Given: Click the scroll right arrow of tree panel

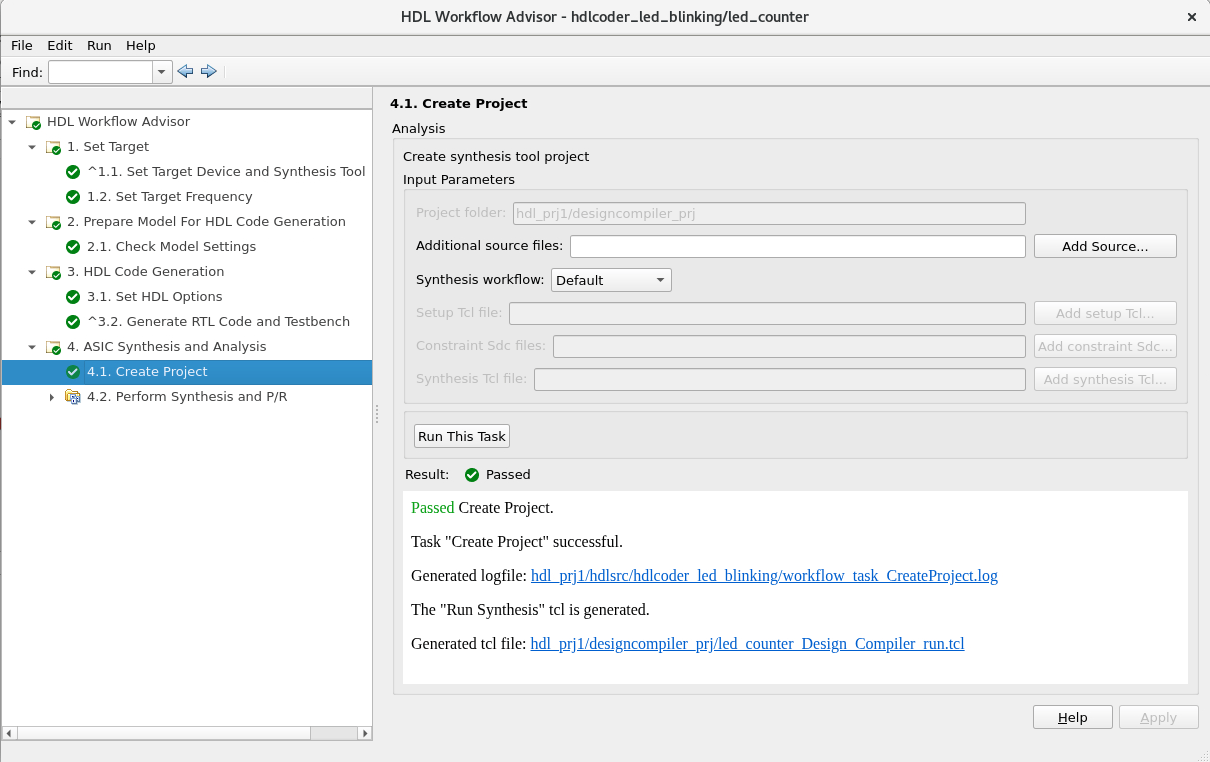Looking at the screenshot, I should (x=364, y=733).
